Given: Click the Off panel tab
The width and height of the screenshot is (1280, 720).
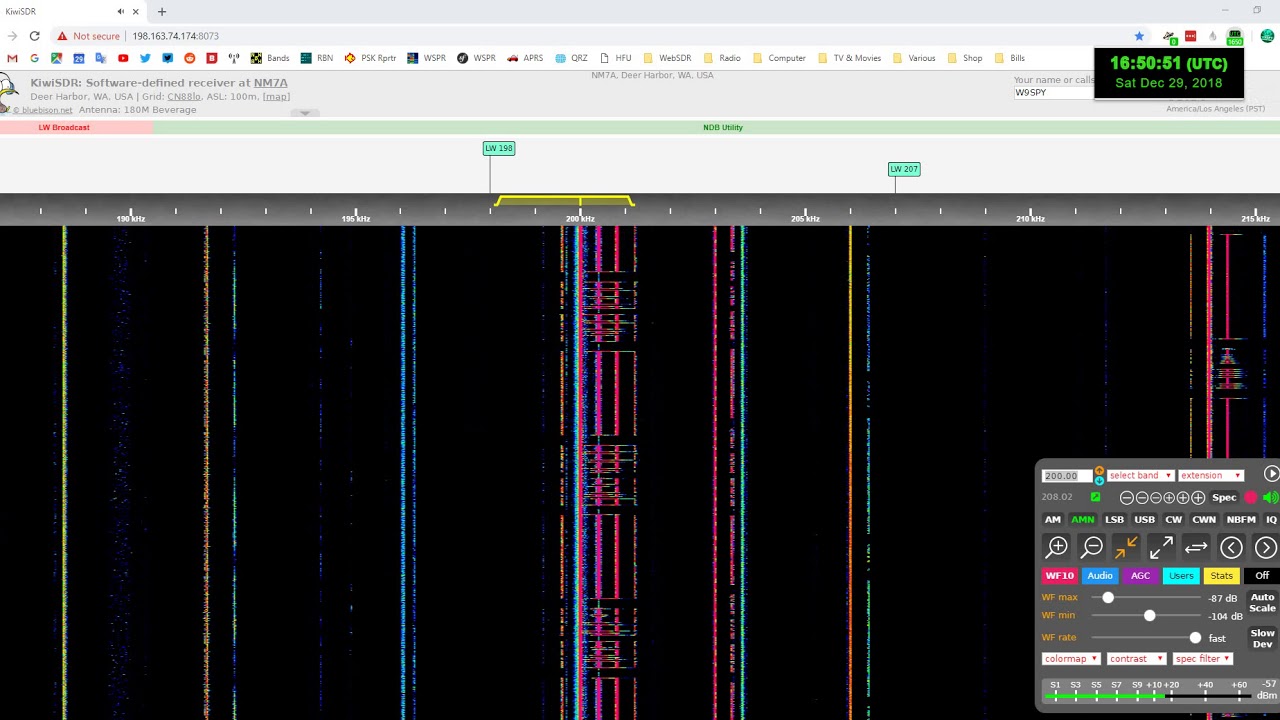Looking at the screenshot, I should pos(1262,575).
